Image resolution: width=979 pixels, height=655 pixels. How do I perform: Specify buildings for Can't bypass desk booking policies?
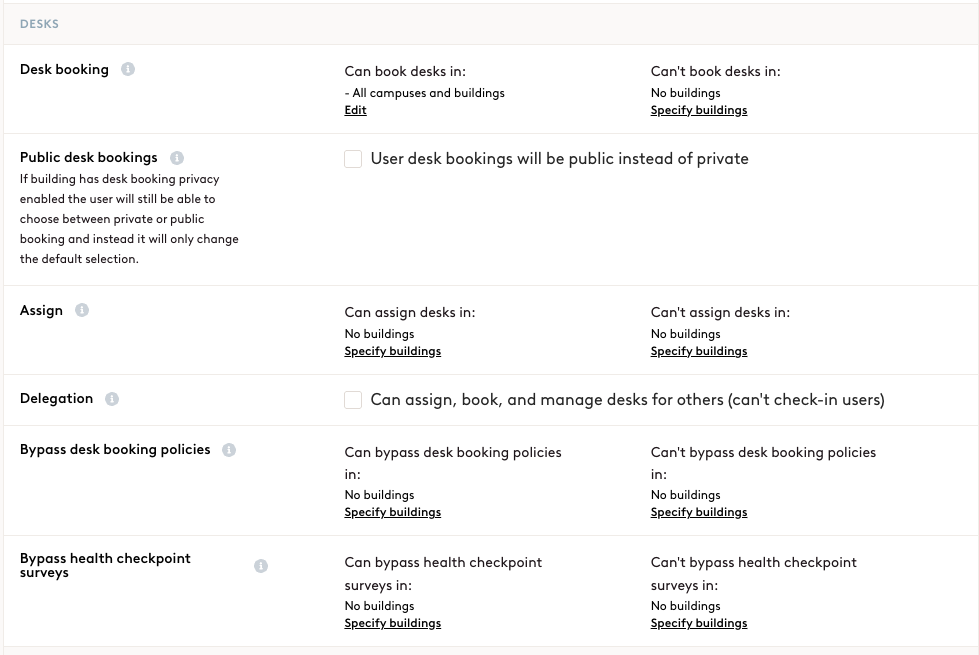pos(699,512)
